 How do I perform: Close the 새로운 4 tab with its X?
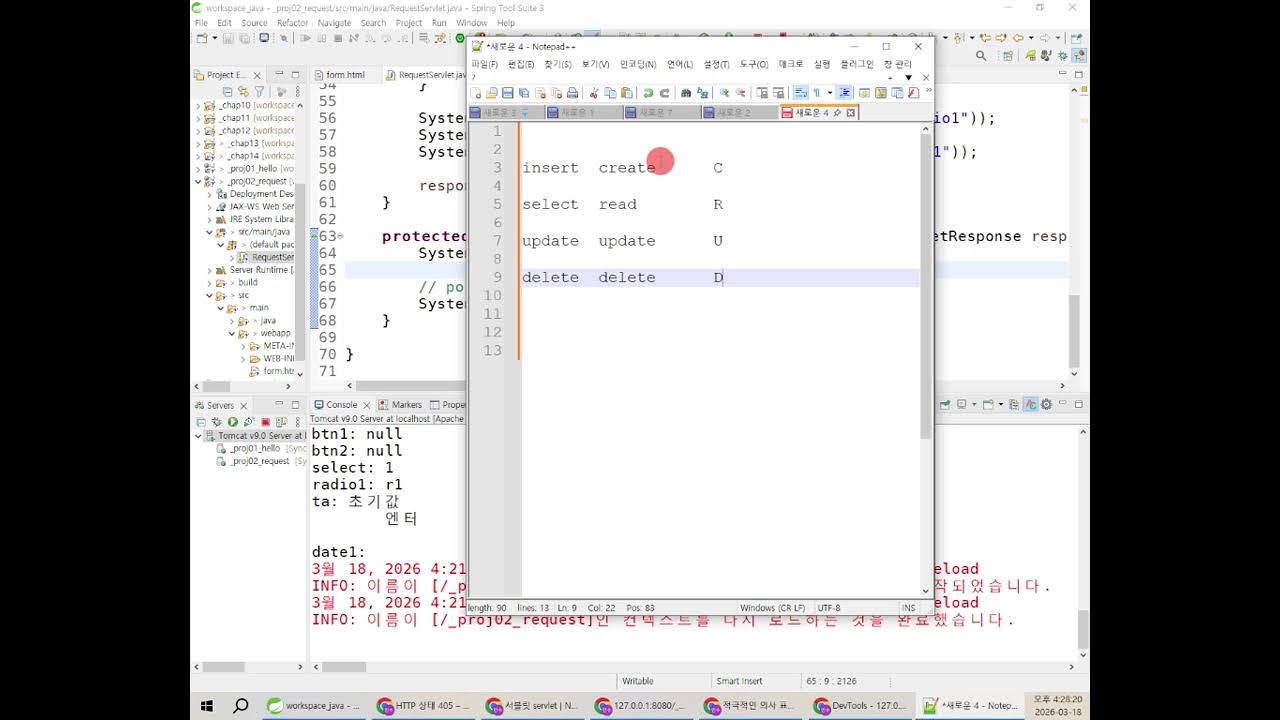point(851,113)
